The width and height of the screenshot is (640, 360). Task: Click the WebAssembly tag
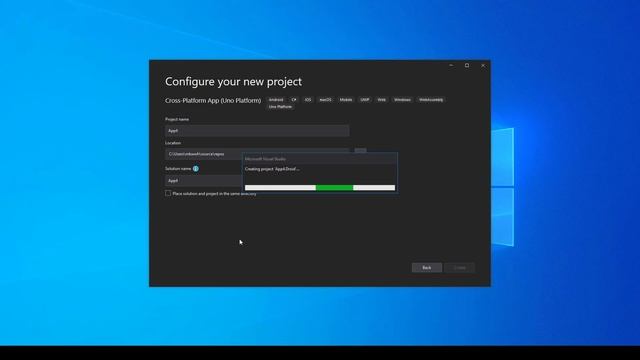pyautogui.click(x=431, y=100)
